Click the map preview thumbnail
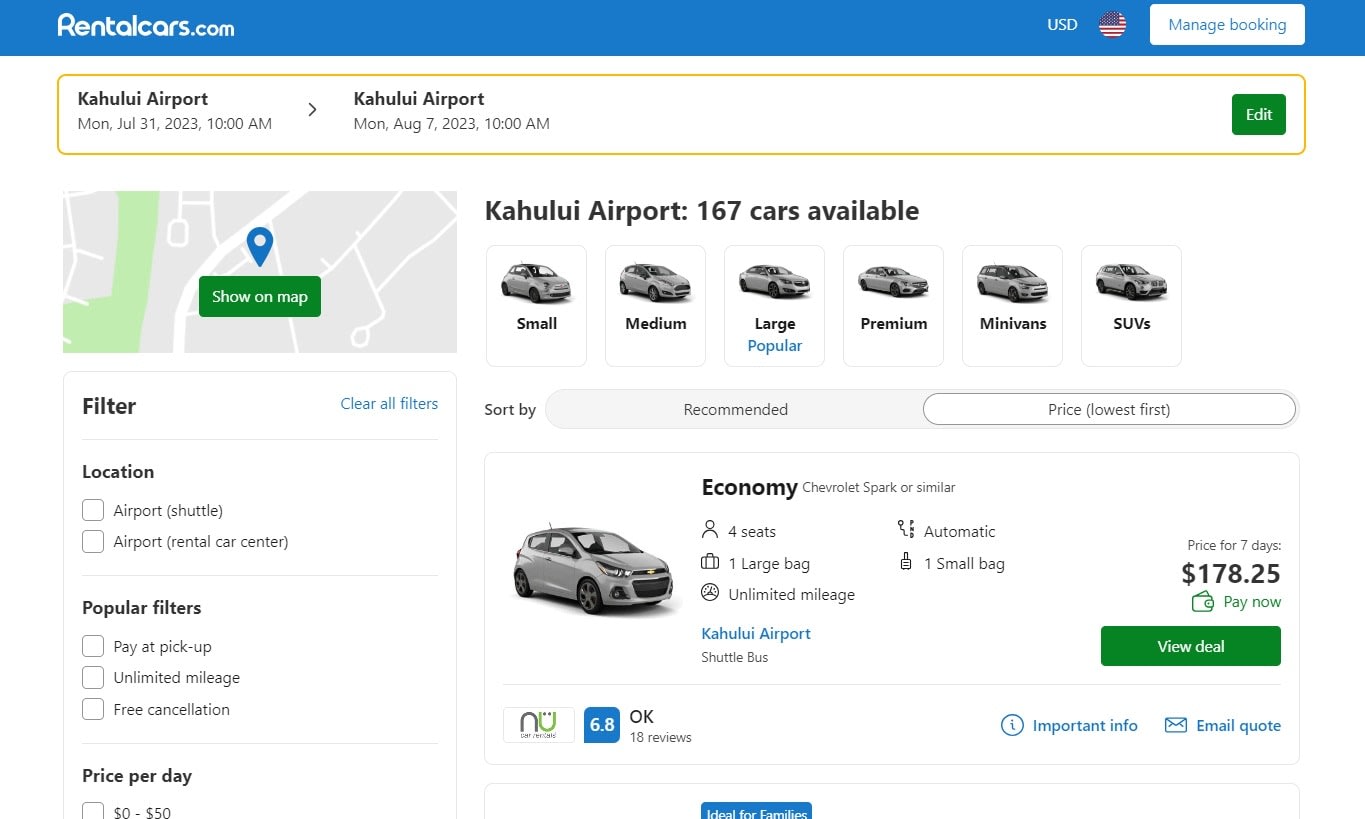Viewport: 1365px width, 819px height. [260, 272]
